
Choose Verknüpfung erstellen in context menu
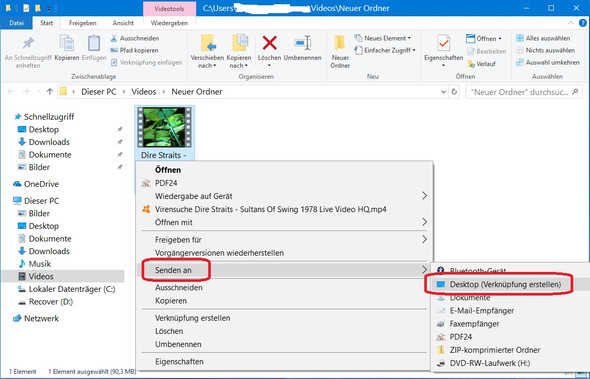[193, 318]
